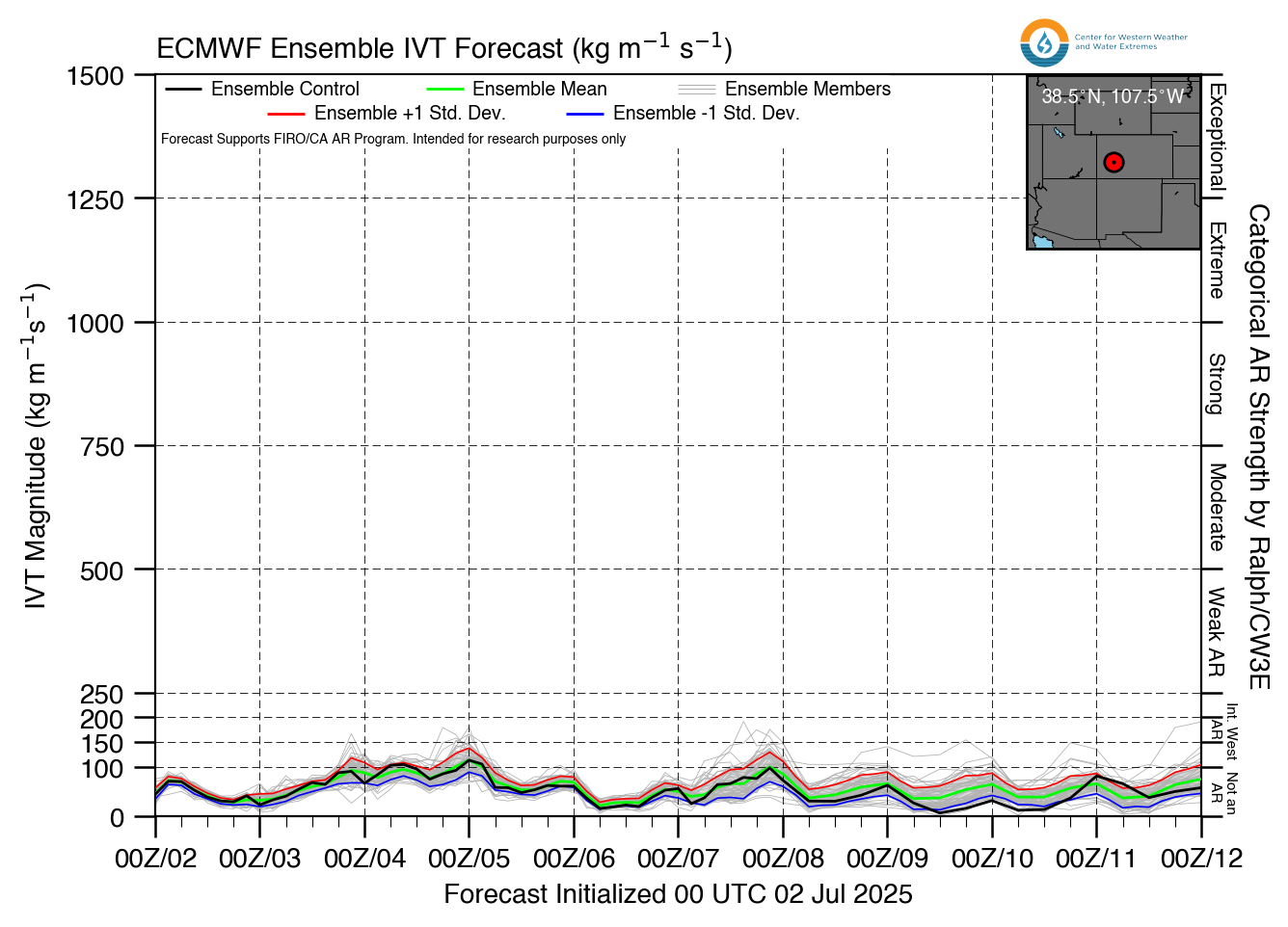
Task: Click the 00Z/05 time axis label
Action: pyautogui.click(x=470, y=858)
